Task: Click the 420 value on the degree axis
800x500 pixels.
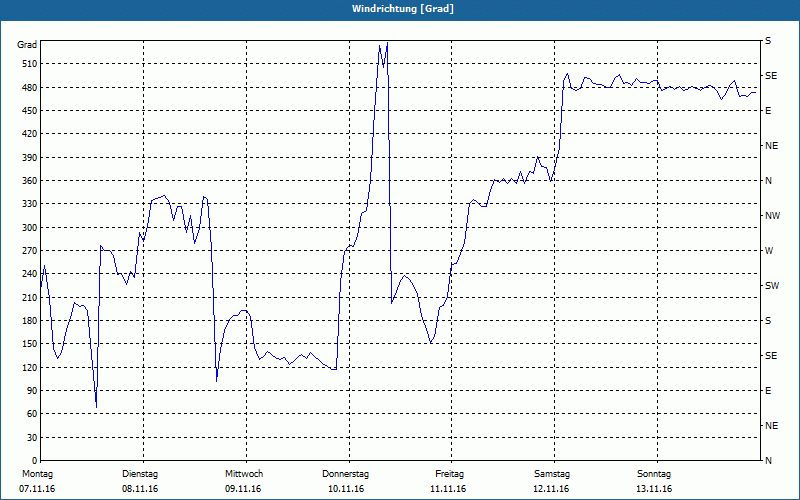Action: tap(30, 134)
